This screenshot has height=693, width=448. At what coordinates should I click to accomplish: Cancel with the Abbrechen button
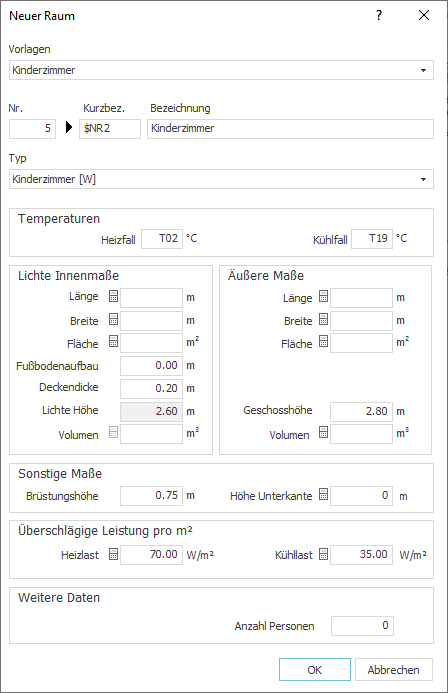(x=394, y=670)
